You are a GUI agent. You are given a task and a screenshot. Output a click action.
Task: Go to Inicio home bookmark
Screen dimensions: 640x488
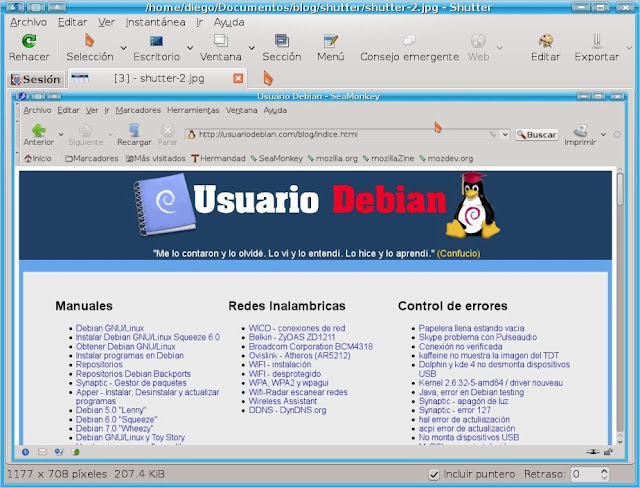[38, 158]
